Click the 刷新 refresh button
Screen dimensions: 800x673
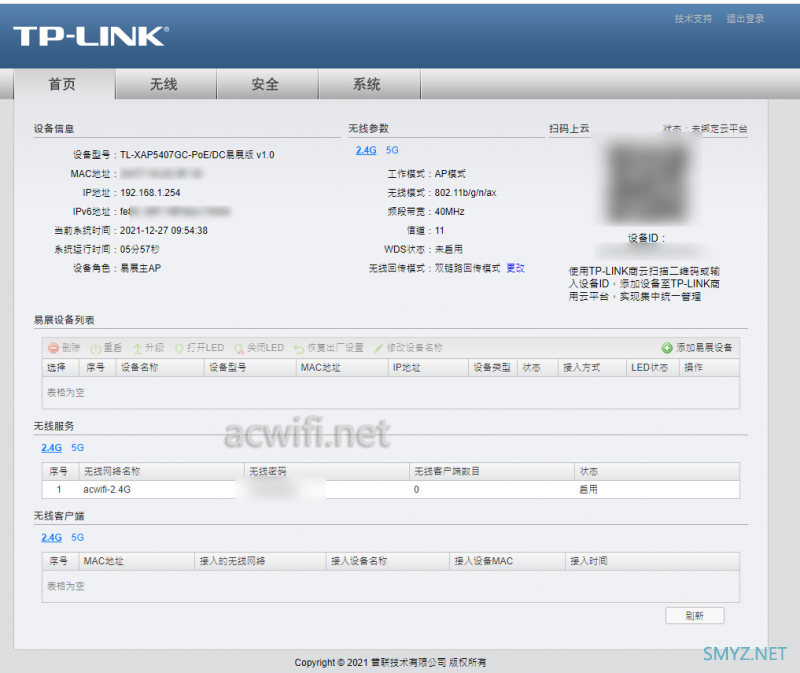[x=694, y=616]
